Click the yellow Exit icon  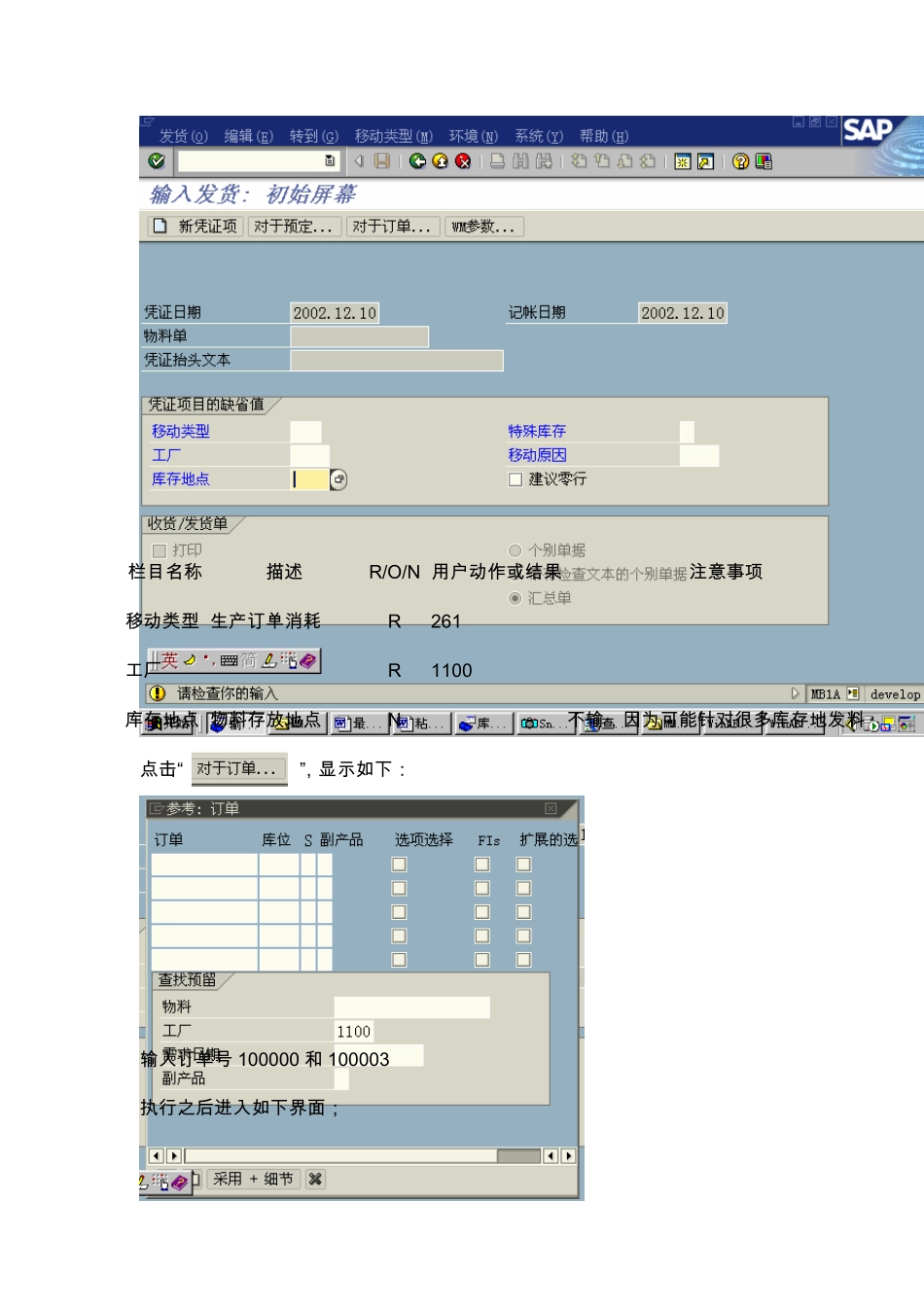pyautogui.click(x=440, y=161)
